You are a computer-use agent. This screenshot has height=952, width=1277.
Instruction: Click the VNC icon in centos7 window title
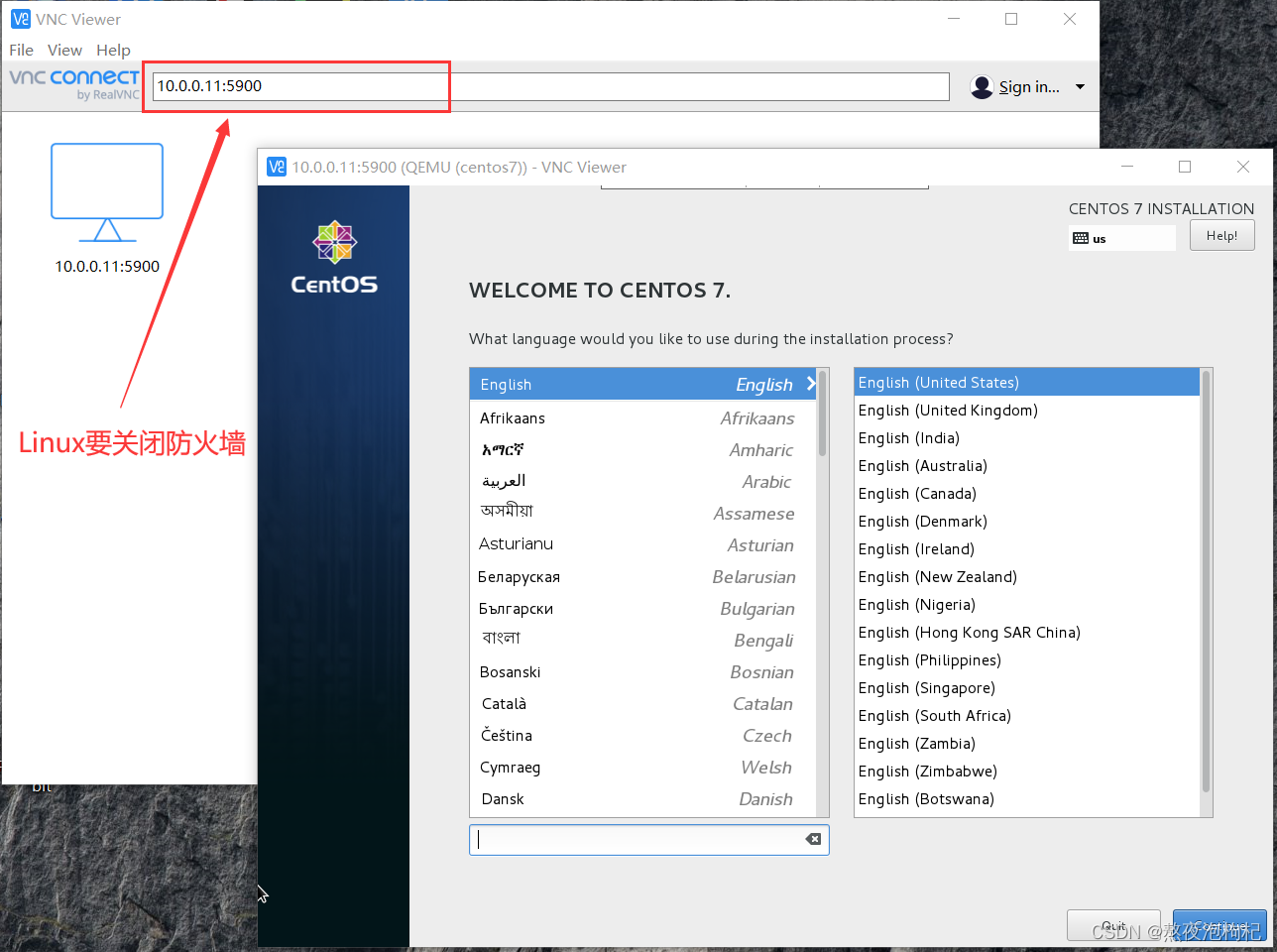(277, 167)
